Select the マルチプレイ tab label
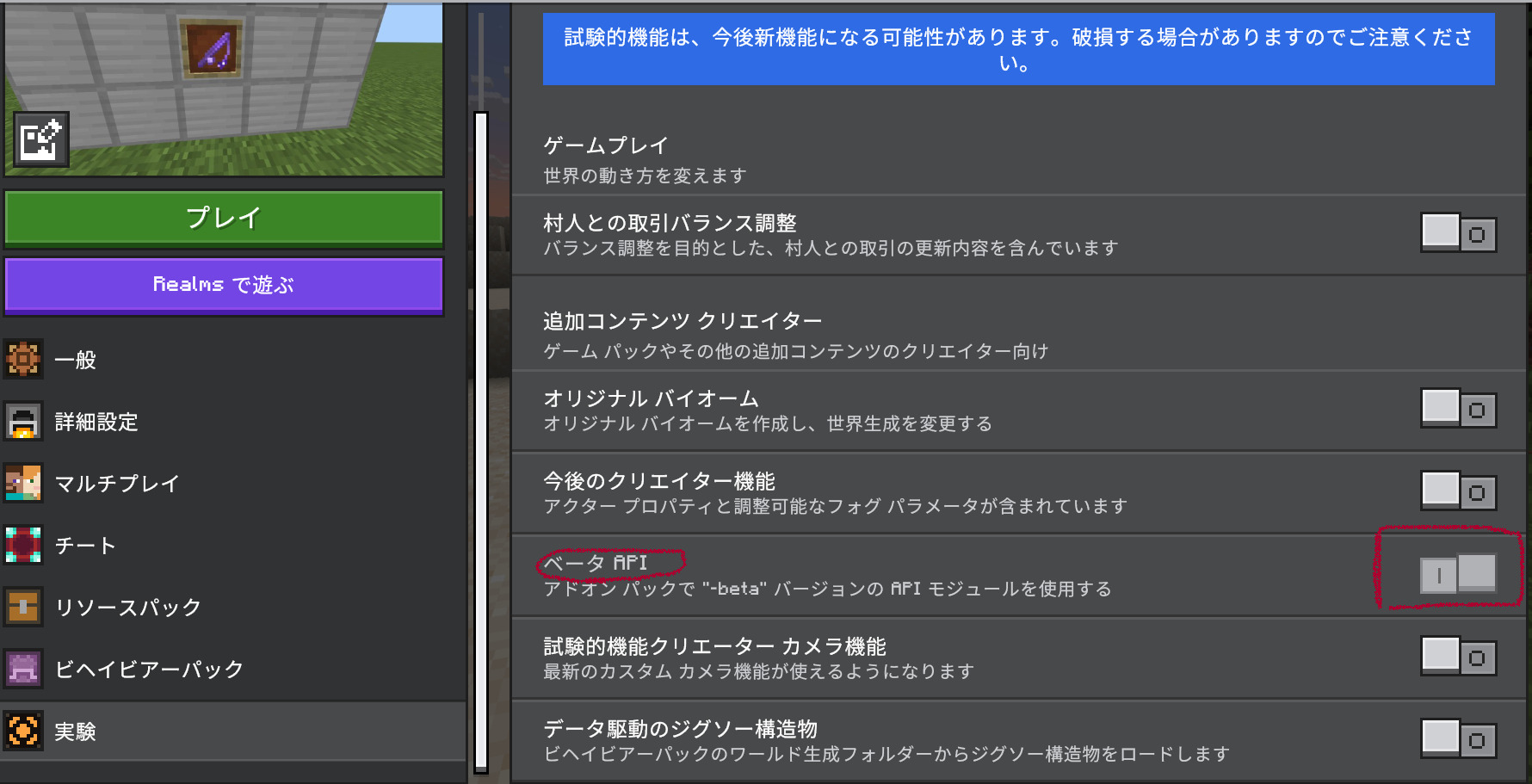The height and width of the screenshot is (784, 1532). pos(117,484)
